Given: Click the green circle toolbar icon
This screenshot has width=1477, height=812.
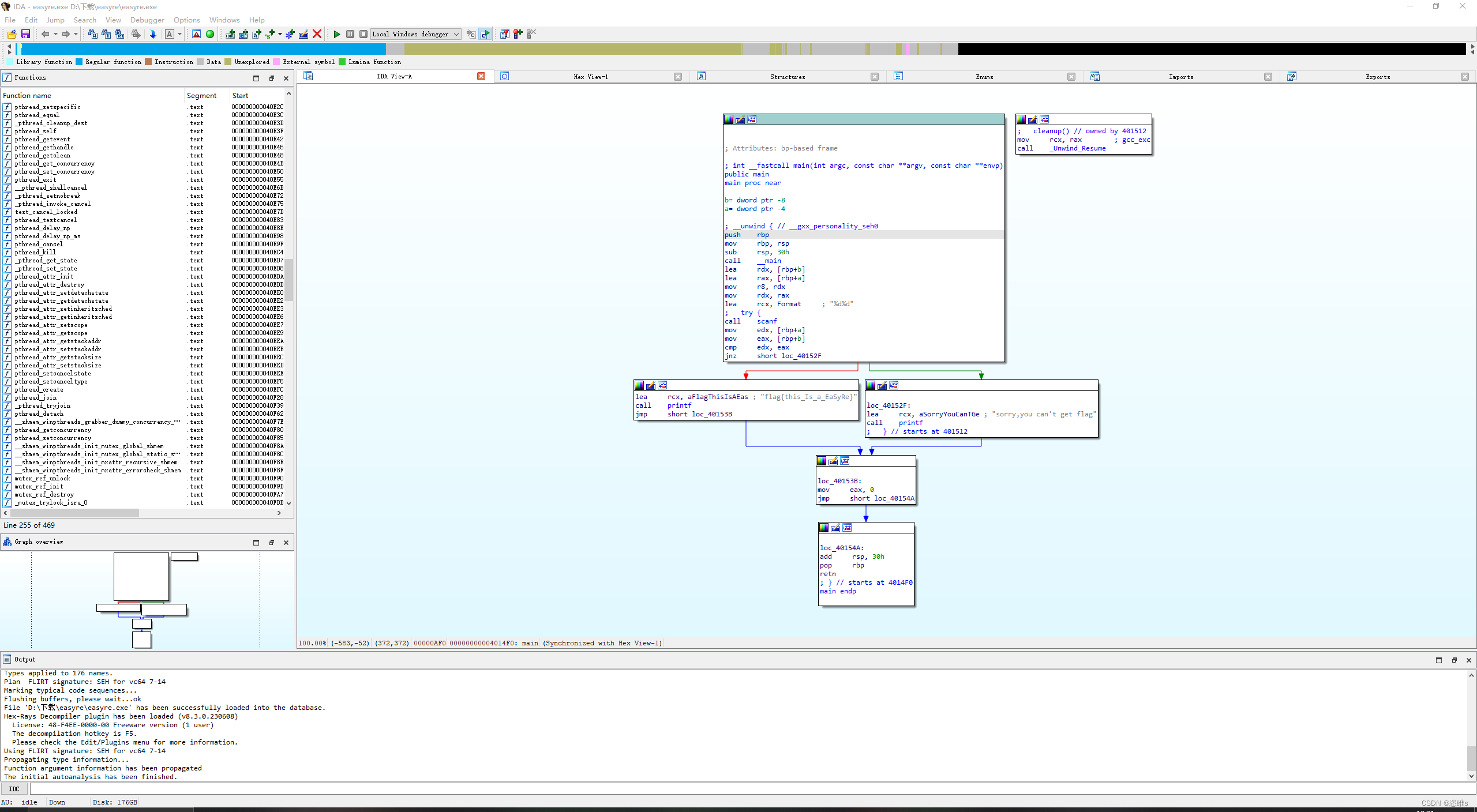Looking at the screenshot, I should [210, 34].
